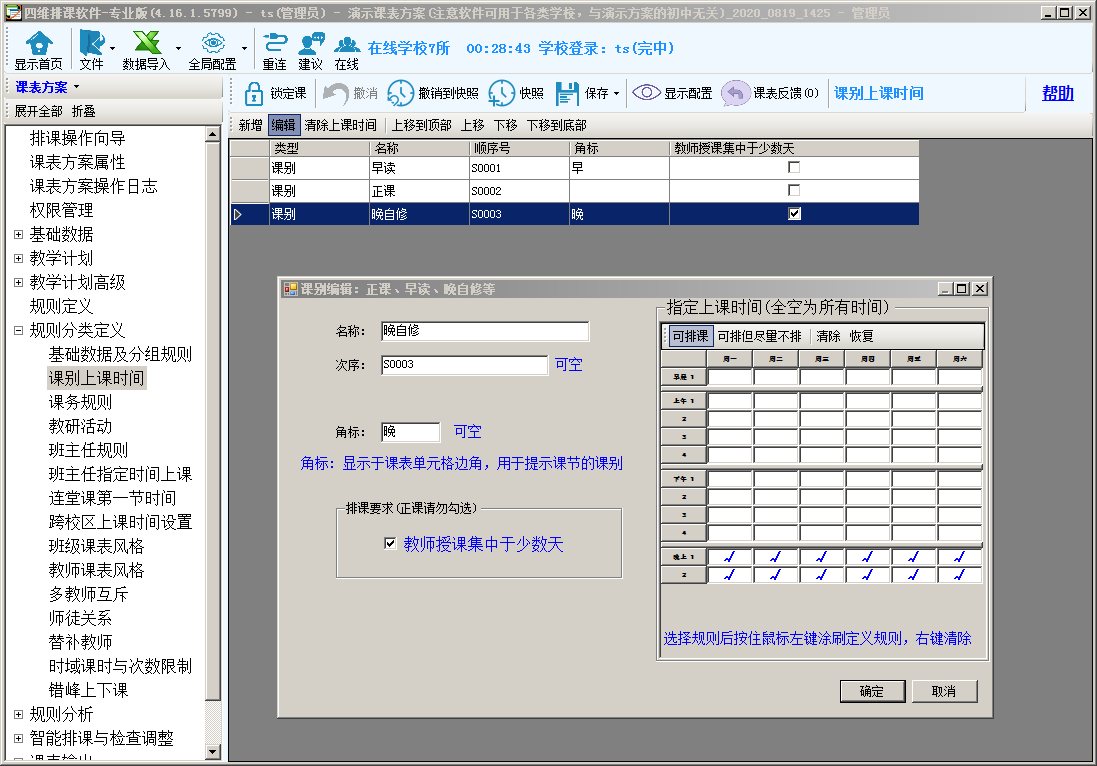Click into the 名称 text field
The image size is (1097, 766).
pos(484,332)
